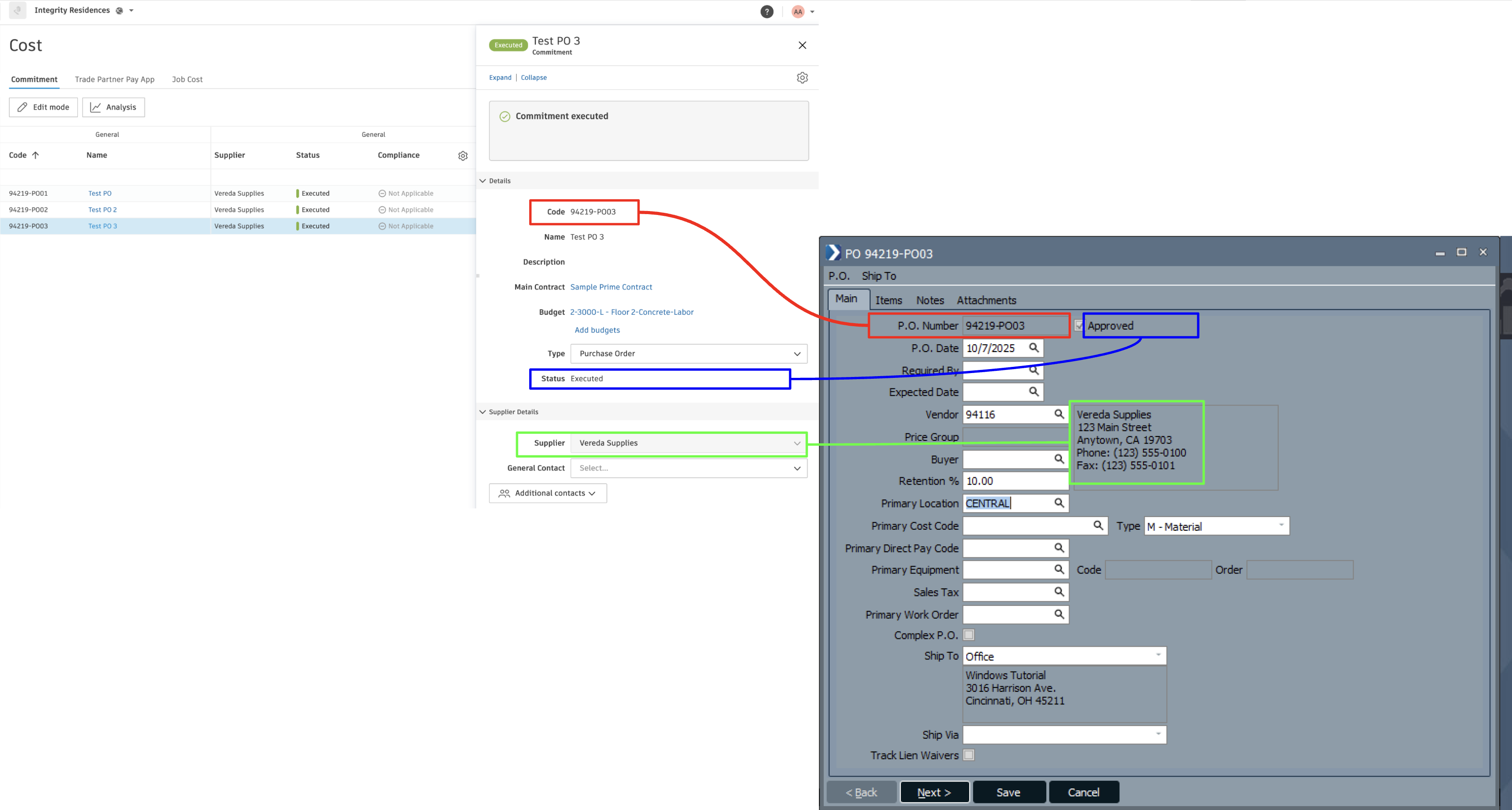Viewport: 1512px width, 810px height.
Task: Collapse the Supplier Details section
Action: tap(483, 412)
